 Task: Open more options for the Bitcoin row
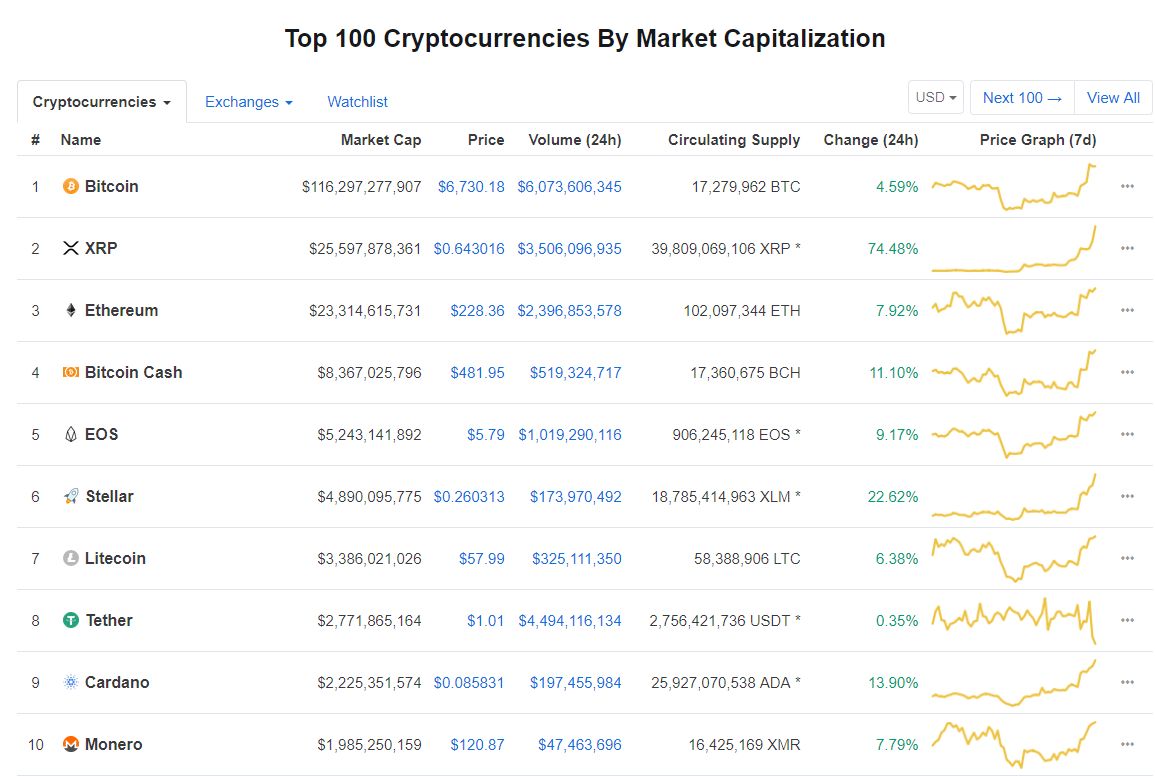click(1127, 187)
